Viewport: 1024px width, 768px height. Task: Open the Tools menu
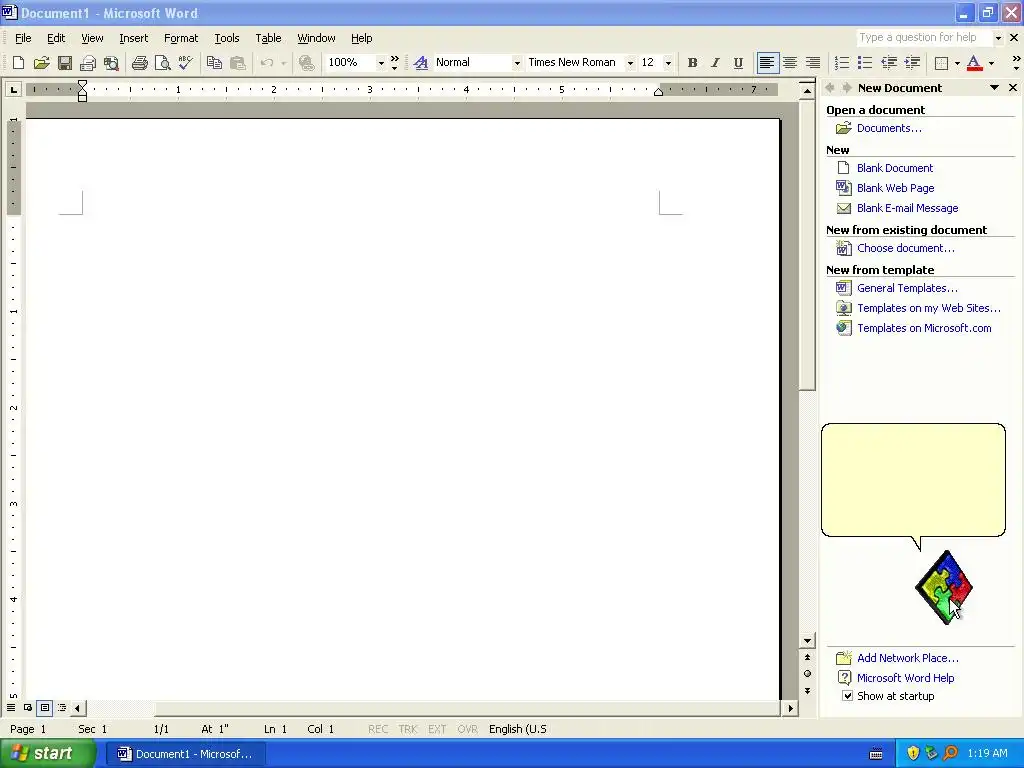(x=227, y=38)
